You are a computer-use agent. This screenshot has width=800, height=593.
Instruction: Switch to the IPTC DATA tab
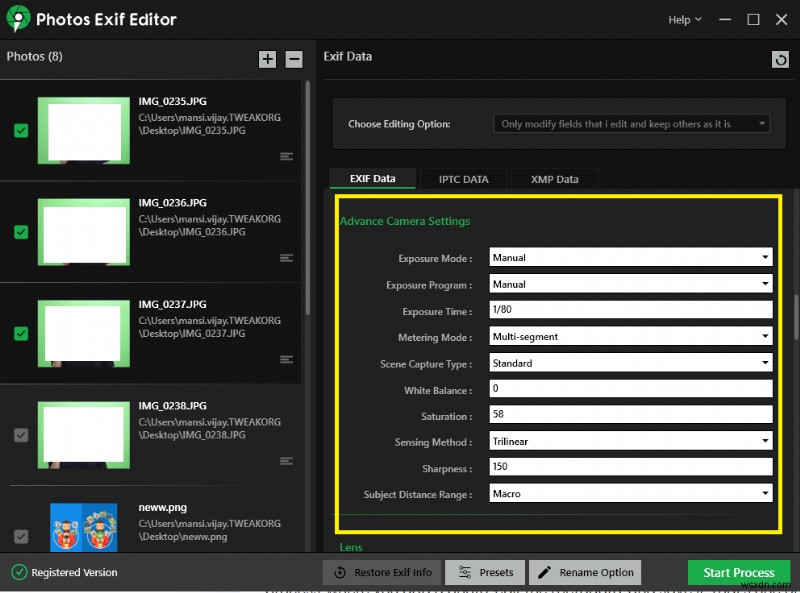point(463,178)
